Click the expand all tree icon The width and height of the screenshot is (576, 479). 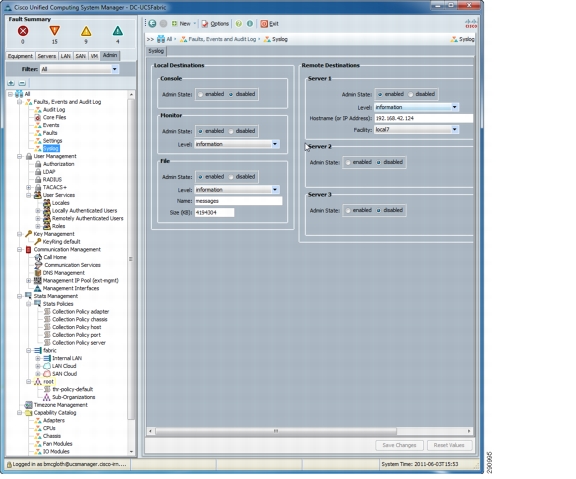click(11, 83)
